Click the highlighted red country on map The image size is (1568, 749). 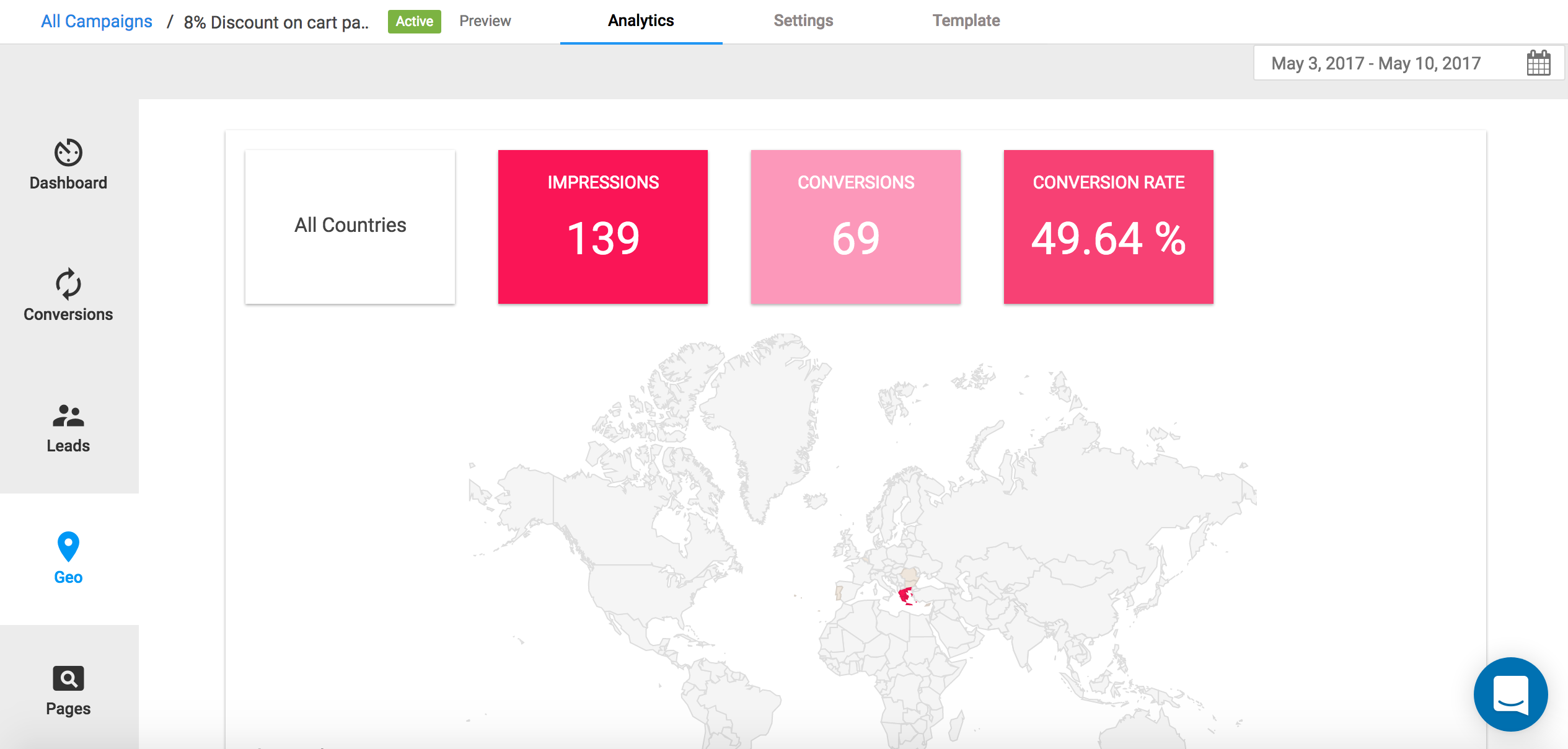[905, 596]
